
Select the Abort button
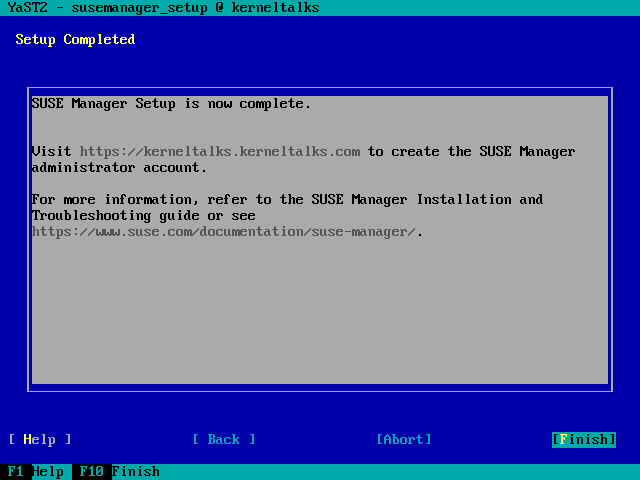coord(404,440)
